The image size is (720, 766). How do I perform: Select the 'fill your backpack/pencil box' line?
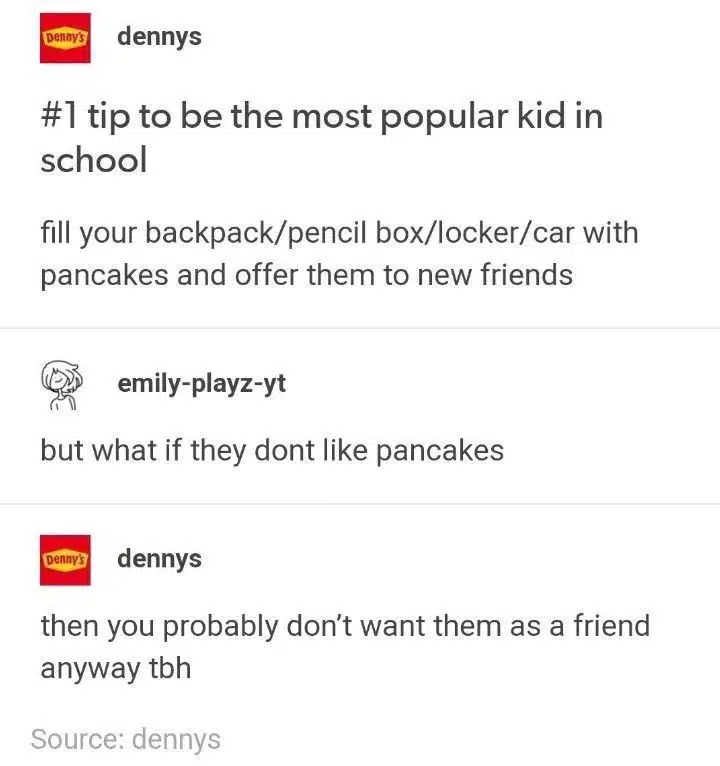[339, 233]
